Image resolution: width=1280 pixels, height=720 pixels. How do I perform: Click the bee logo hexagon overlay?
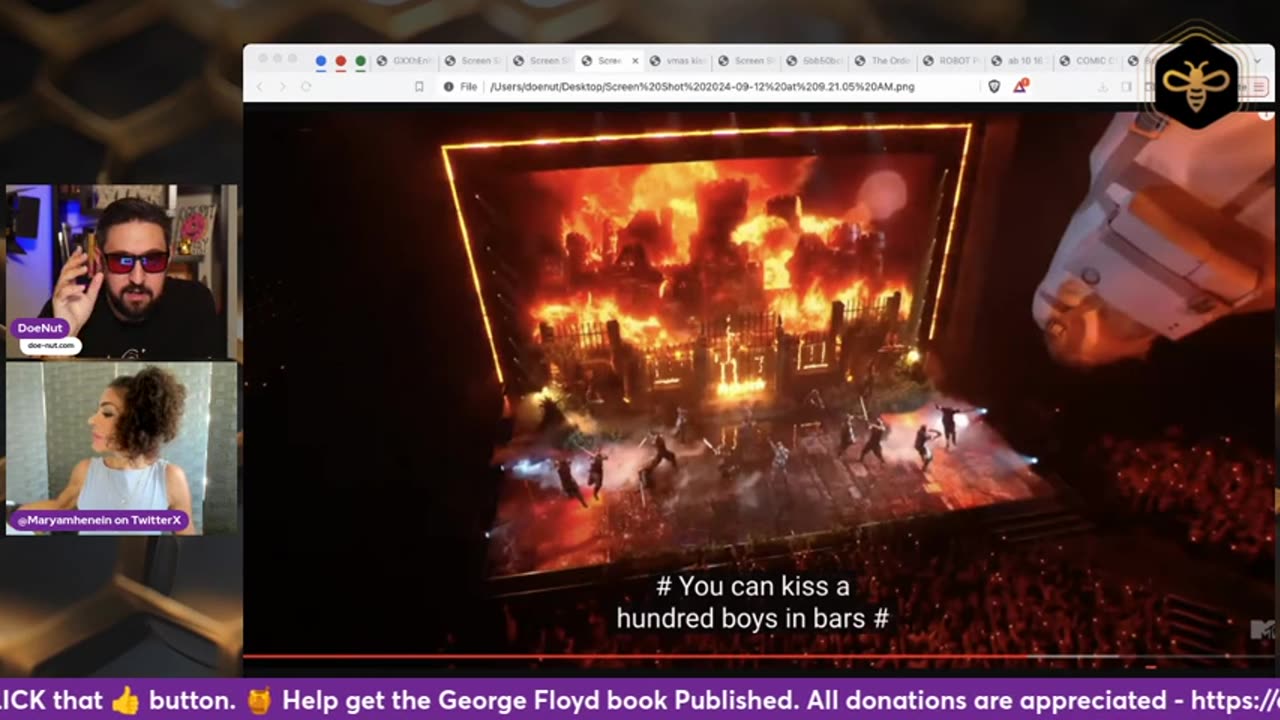(1196, 82)
